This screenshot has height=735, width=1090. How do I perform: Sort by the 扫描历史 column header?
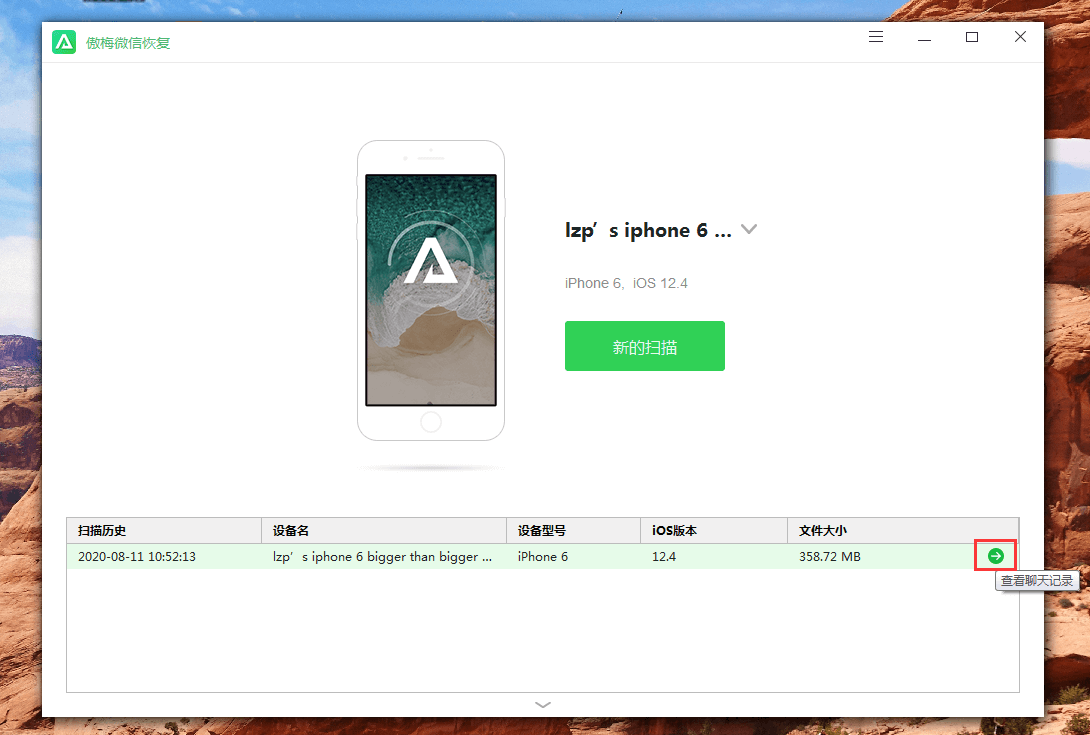(102, 530)
